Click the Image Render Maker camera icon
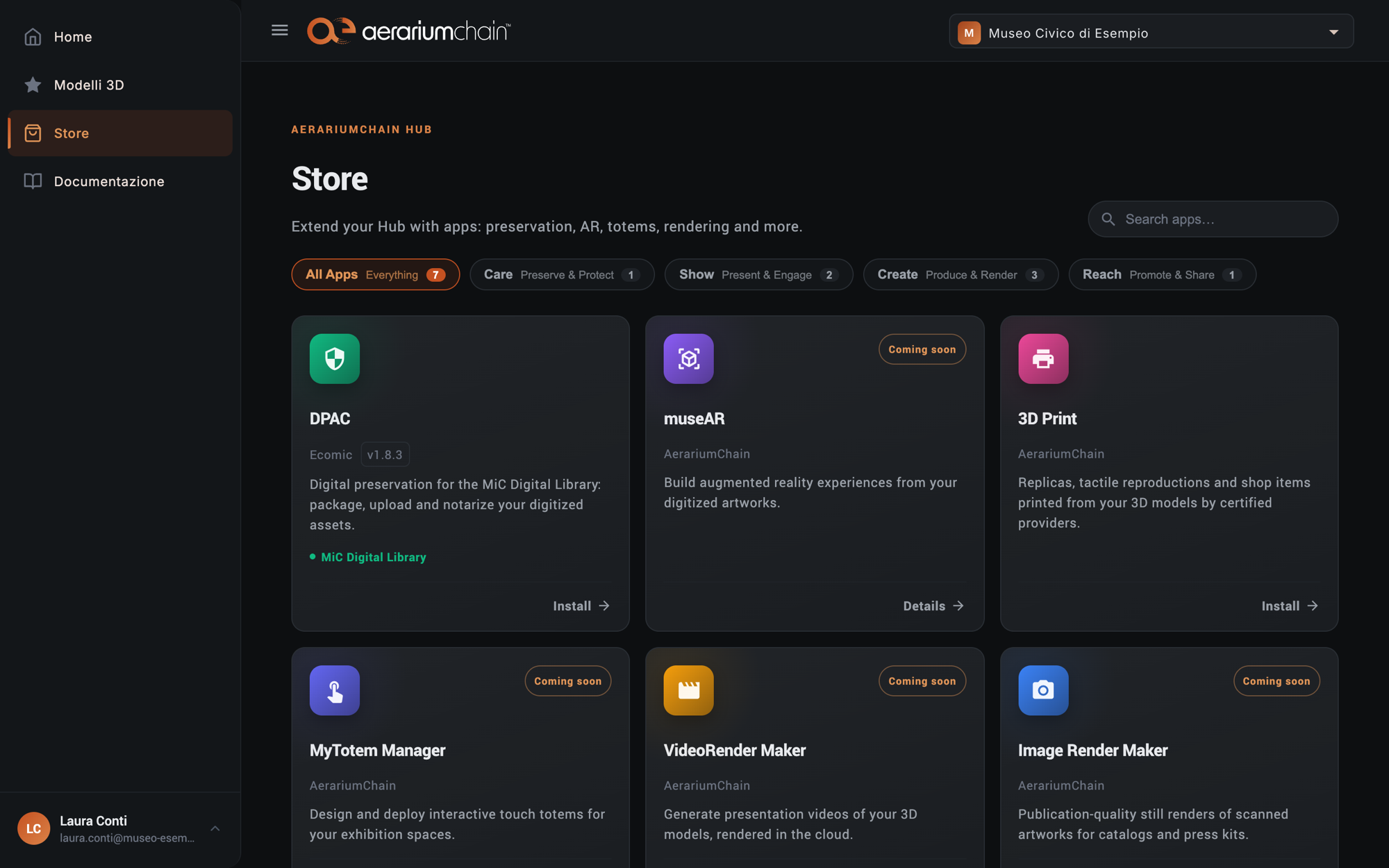 point(1043,691)
